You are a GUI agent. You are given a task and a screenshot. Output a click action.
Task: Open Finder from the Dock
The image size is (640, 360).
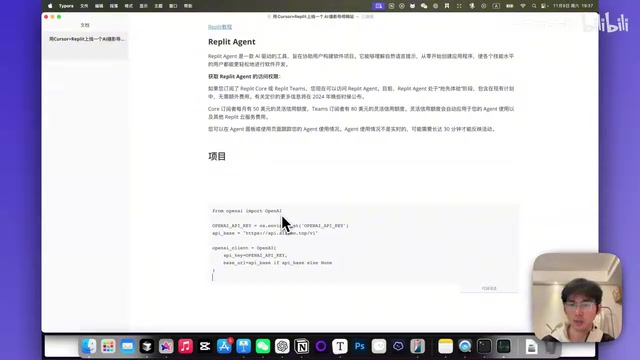pyautogui.click(x=89, y=347)
